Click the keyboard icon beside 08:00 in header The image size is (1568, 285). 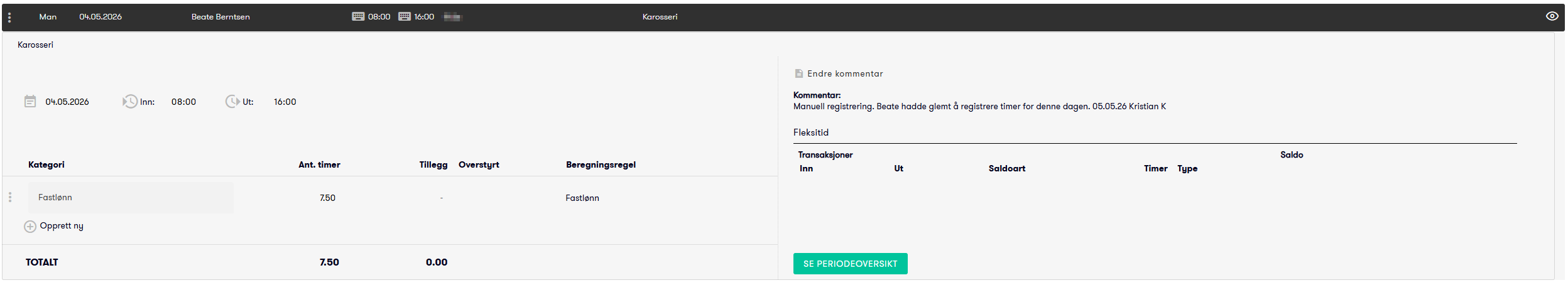(x=358, y=16)
